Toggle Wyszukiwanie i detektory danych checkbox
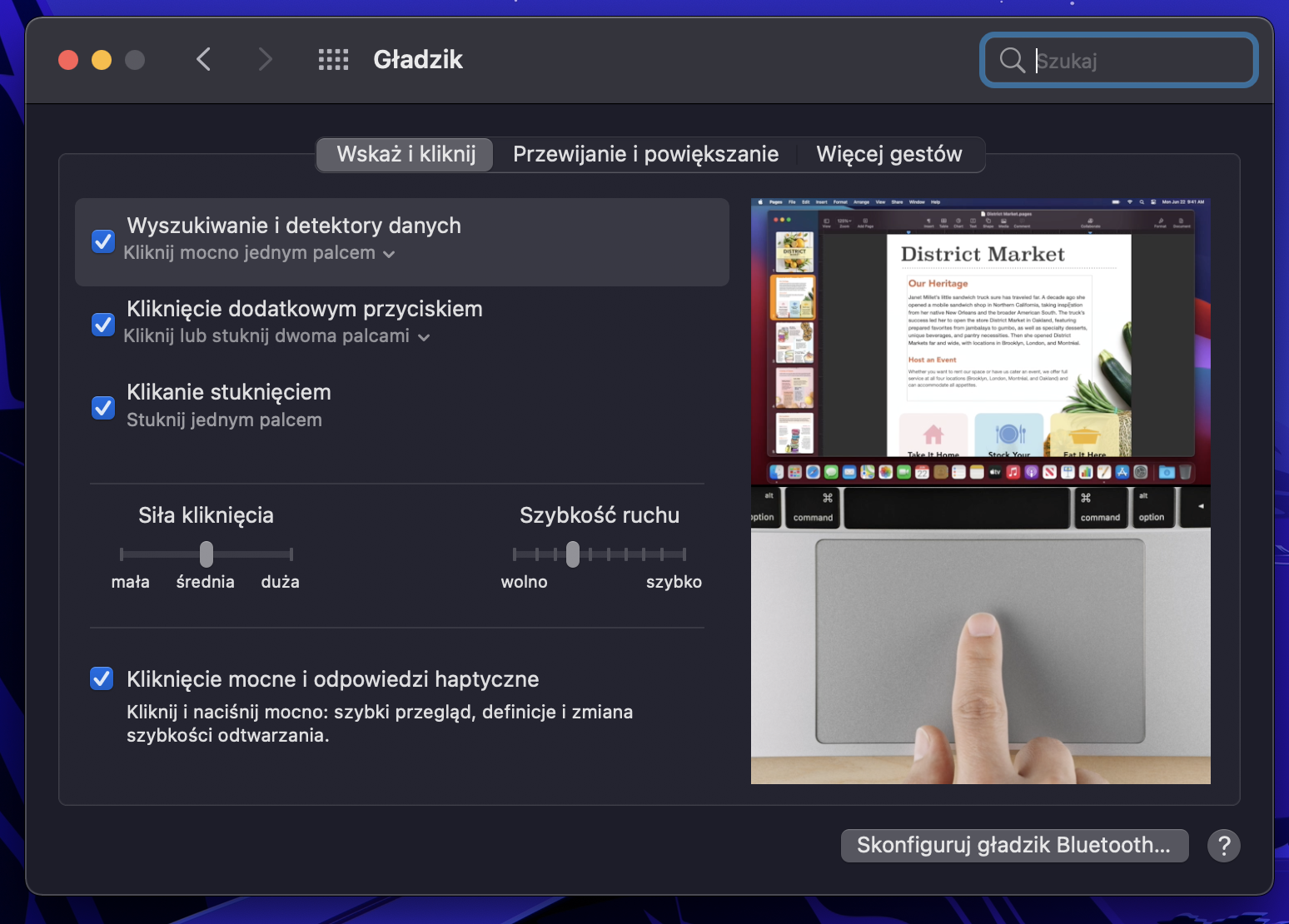Screen dimensions: 1289x924 pyautogui.click(x=103, y=241)
